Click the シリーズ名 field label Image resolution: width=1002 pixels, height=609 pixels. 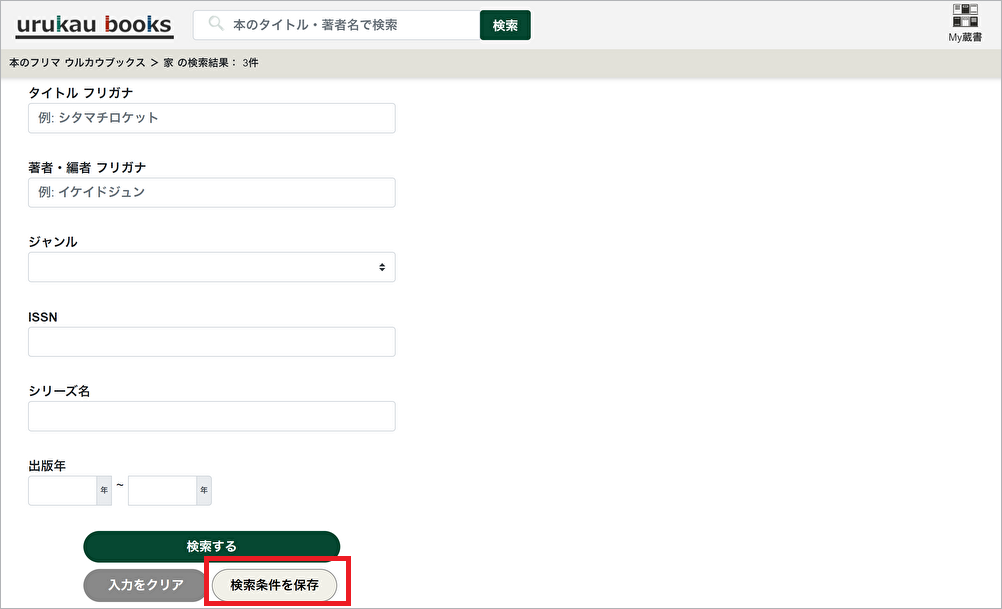(59, 391)
